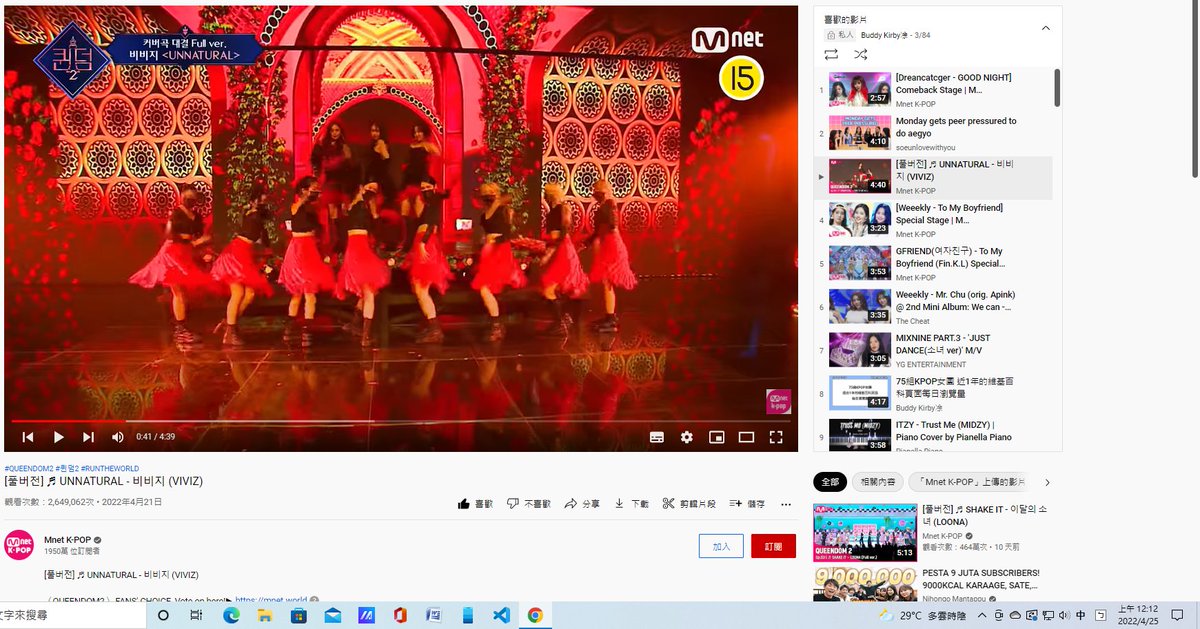Screen dimensions: 1200x629
Task: Open the mnet.world link in description
Action: click(x=271, y=600)
